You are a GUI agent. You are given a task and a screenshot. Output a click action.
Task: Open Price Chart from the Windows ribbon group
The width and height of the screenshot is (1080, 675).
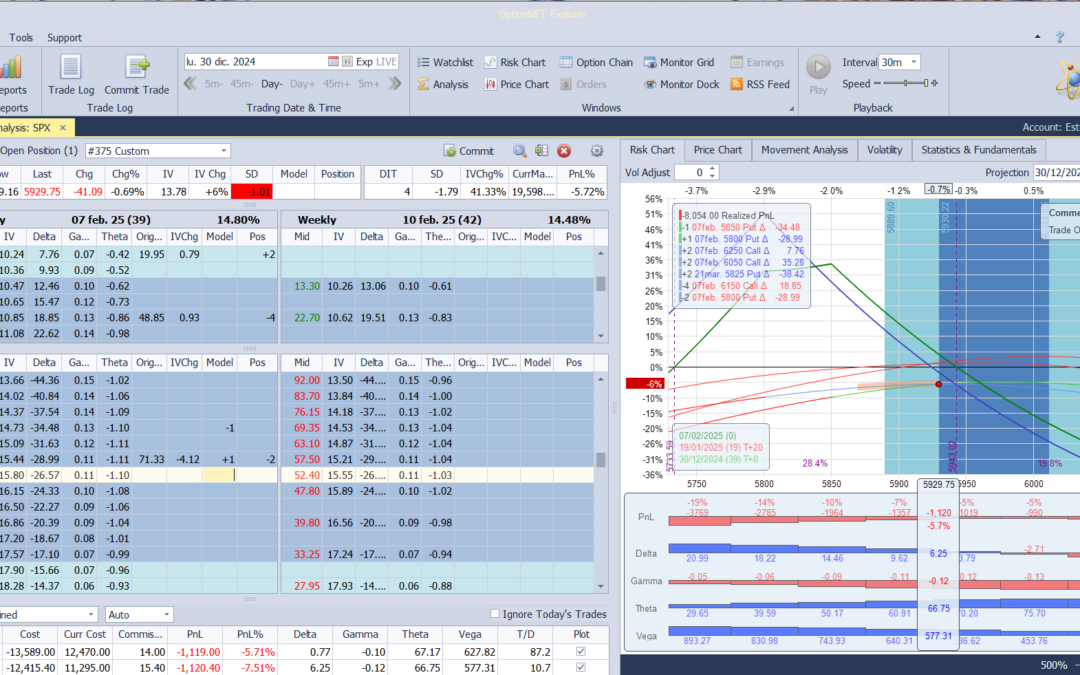tap(517, 84)
